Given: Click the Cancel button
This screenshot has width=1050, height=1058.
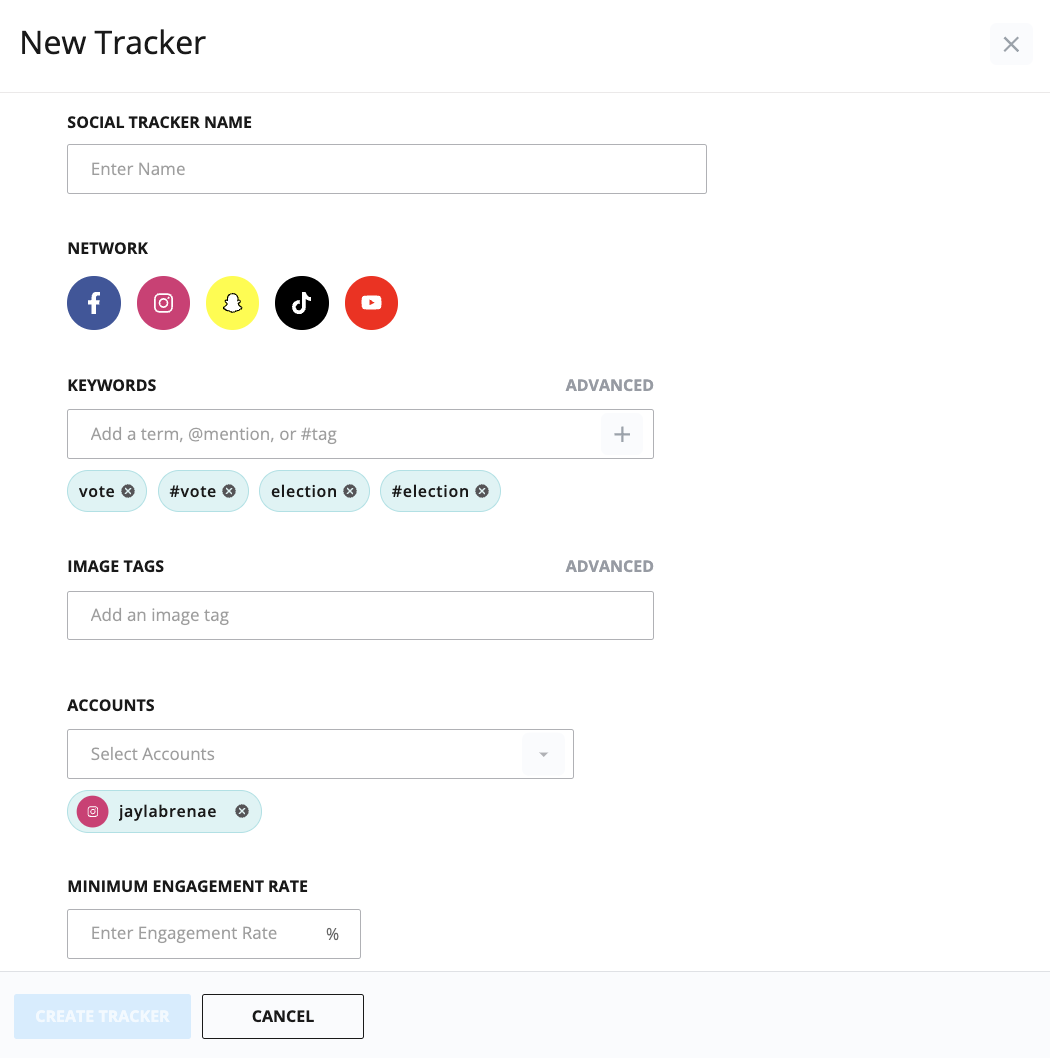Looking at the screenshot, I should click(x=283, y=1016).
